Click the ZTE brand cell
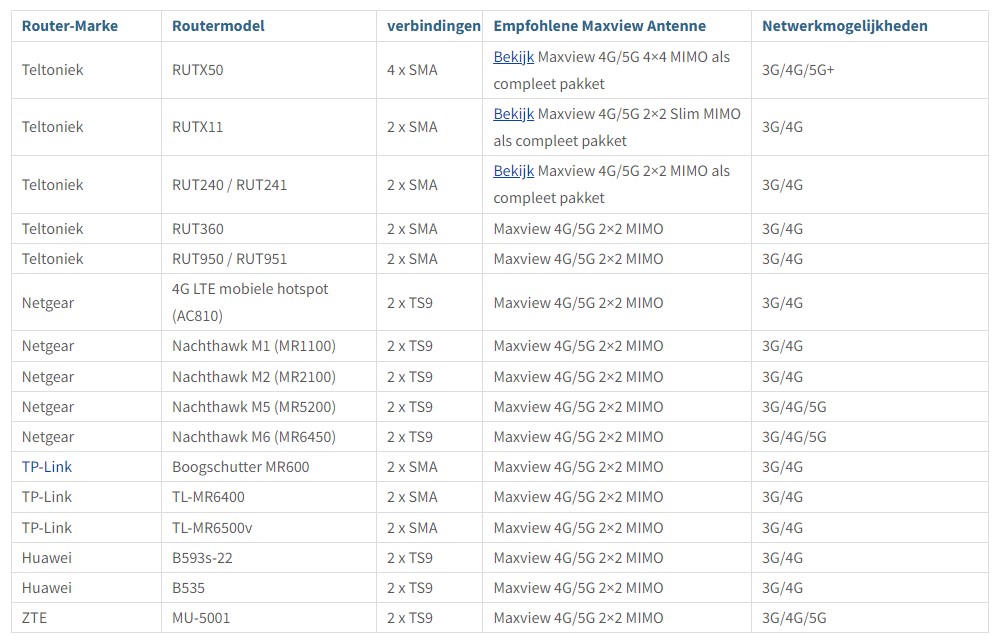This screenshot has height=639, width=997. pos(34,618)
